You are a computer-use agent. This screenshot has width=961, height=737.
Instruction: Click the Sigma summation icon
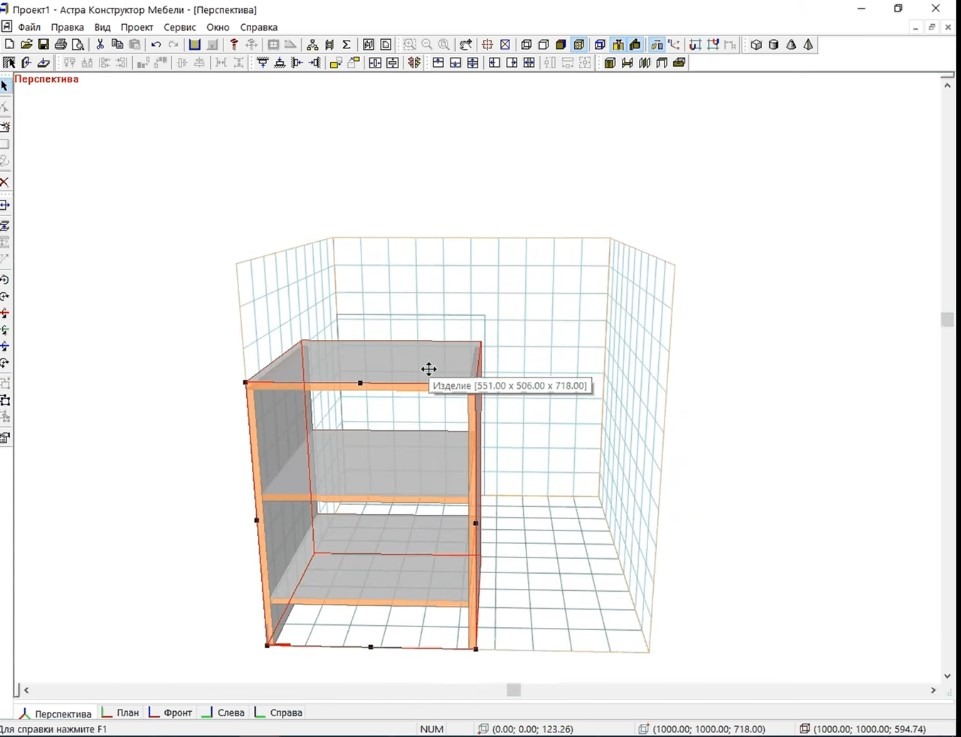346,45
